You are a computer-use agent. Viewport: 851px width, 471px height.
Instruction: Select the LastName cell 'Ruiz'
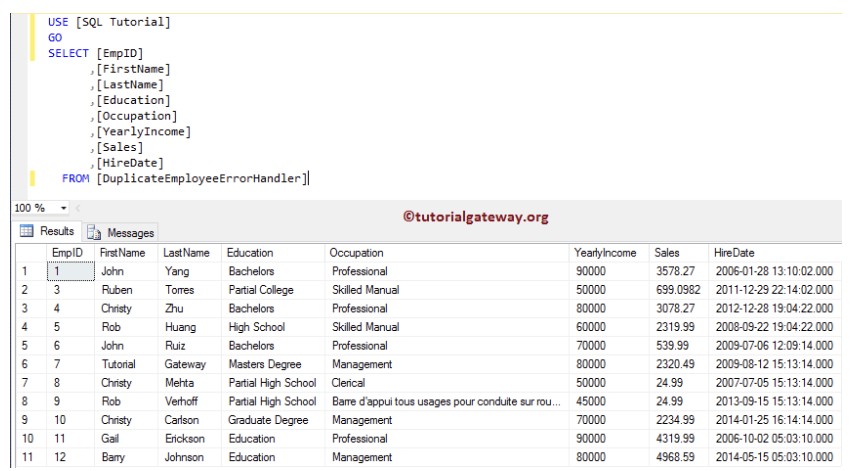(190, 346)
